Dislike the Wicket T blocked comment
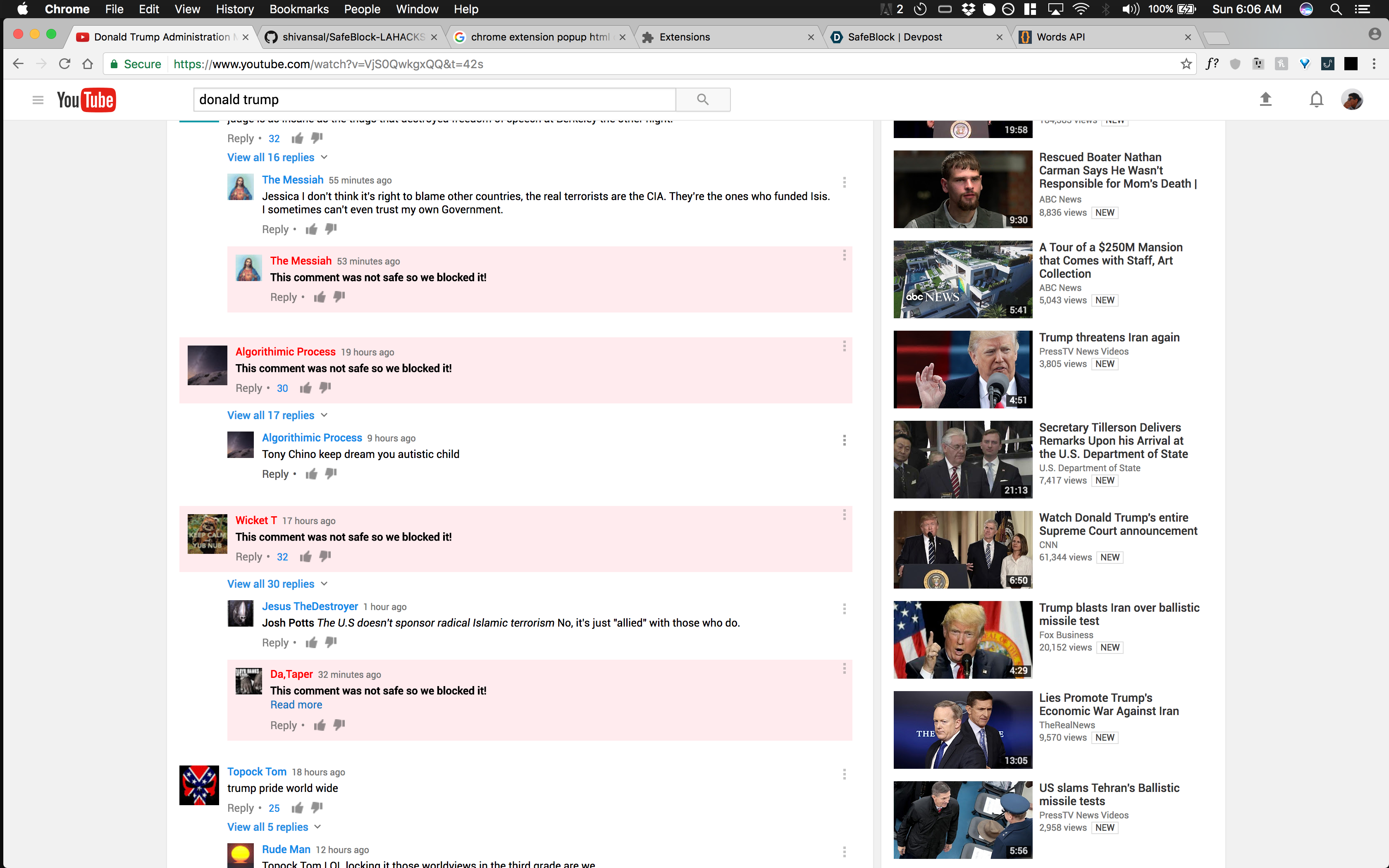 pyautogui.click(x=325, y=556)
